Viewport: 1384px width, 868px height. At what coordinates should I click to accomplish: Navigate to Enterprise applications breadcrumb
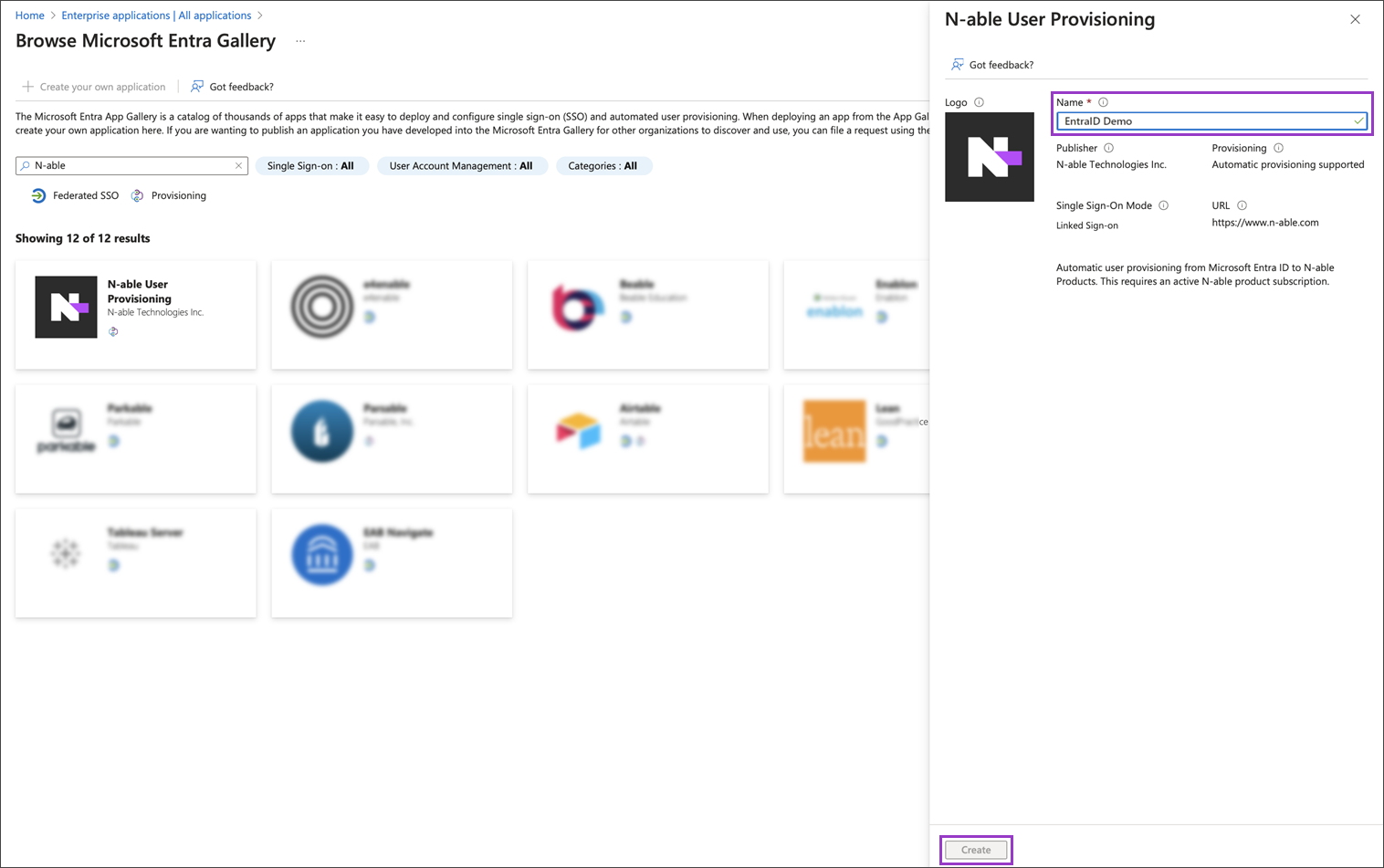point(155,16)
